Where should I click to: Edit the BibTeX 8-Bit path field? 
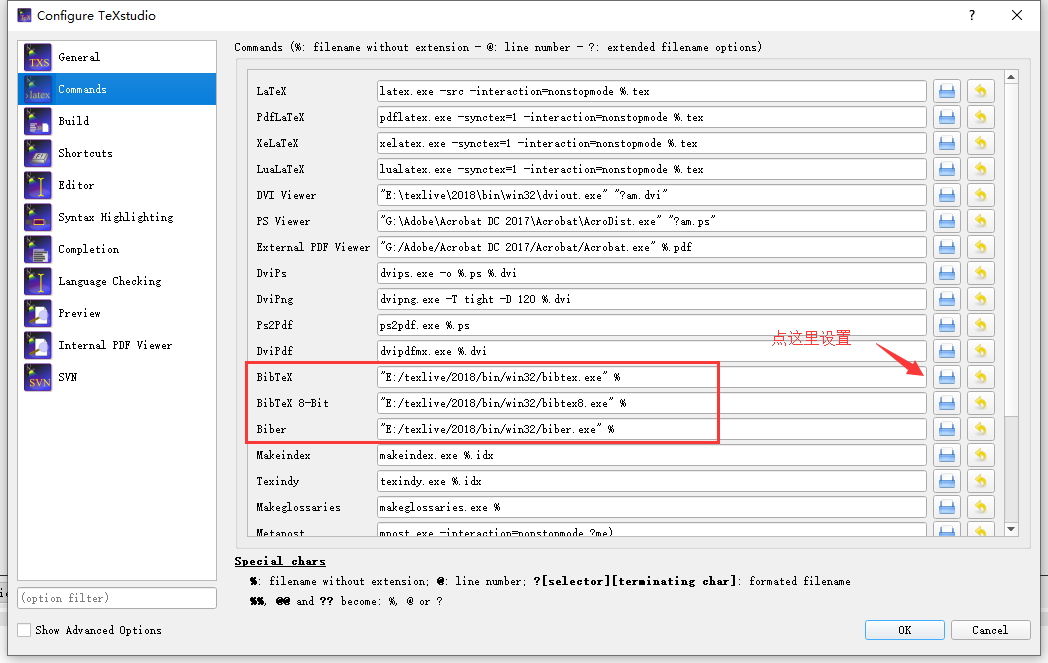click(x=652, y=404)
